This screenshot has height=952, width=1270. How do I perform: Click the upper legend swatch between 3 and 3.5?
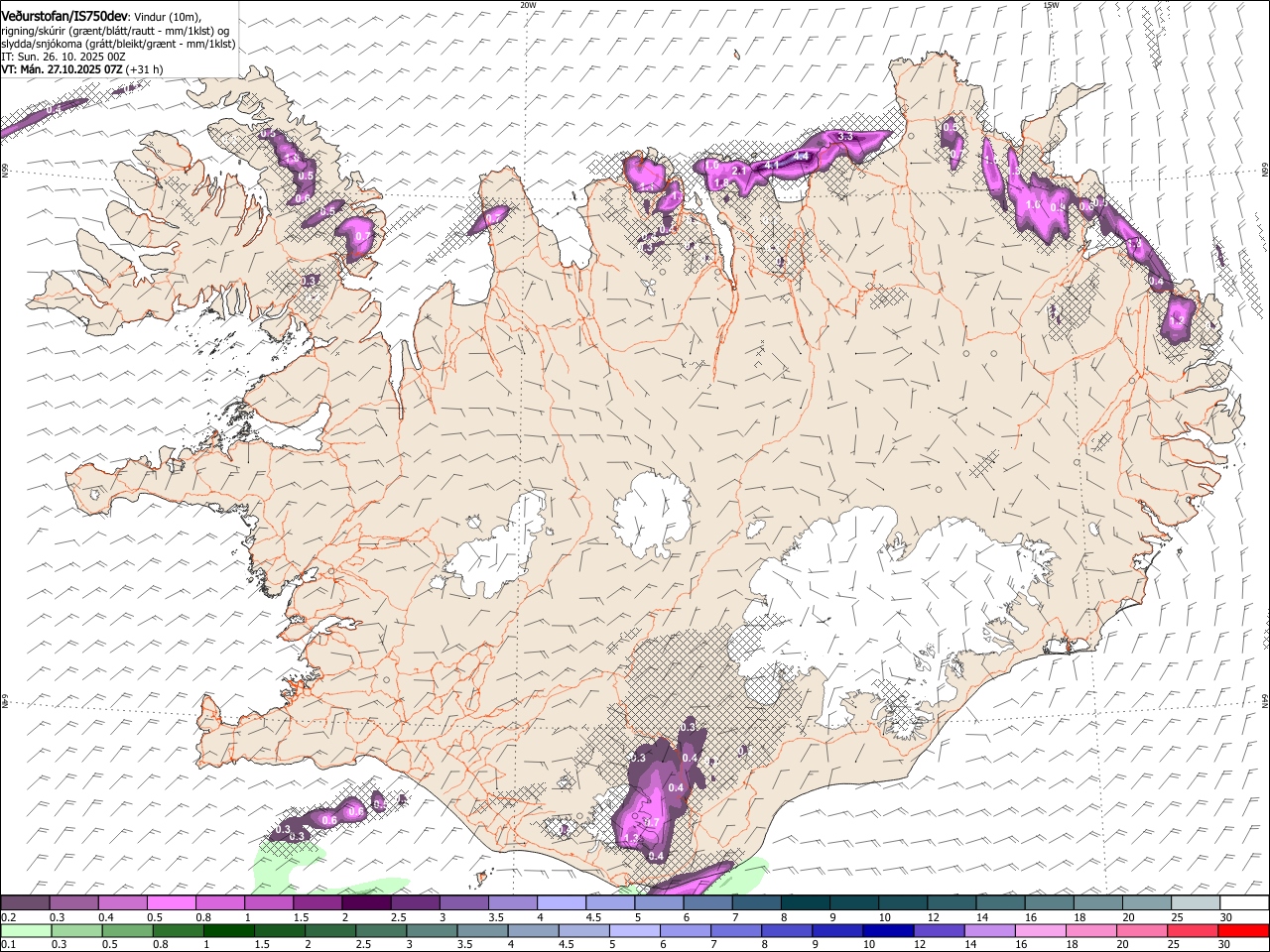[x=463, y=903]
